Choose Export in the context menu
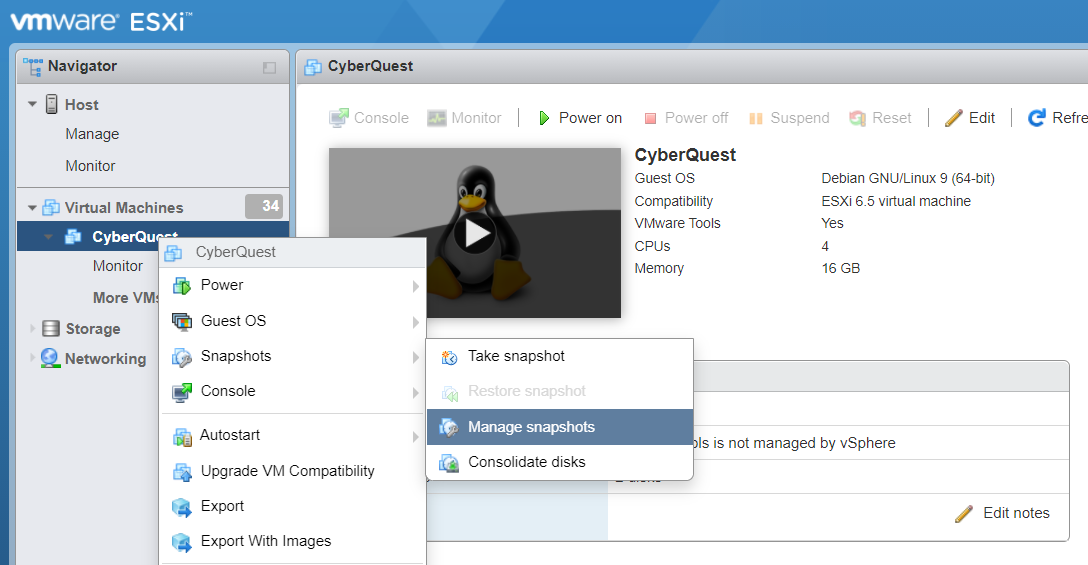The height and width of the screenshot is (565, 1088). pos(293,506)
